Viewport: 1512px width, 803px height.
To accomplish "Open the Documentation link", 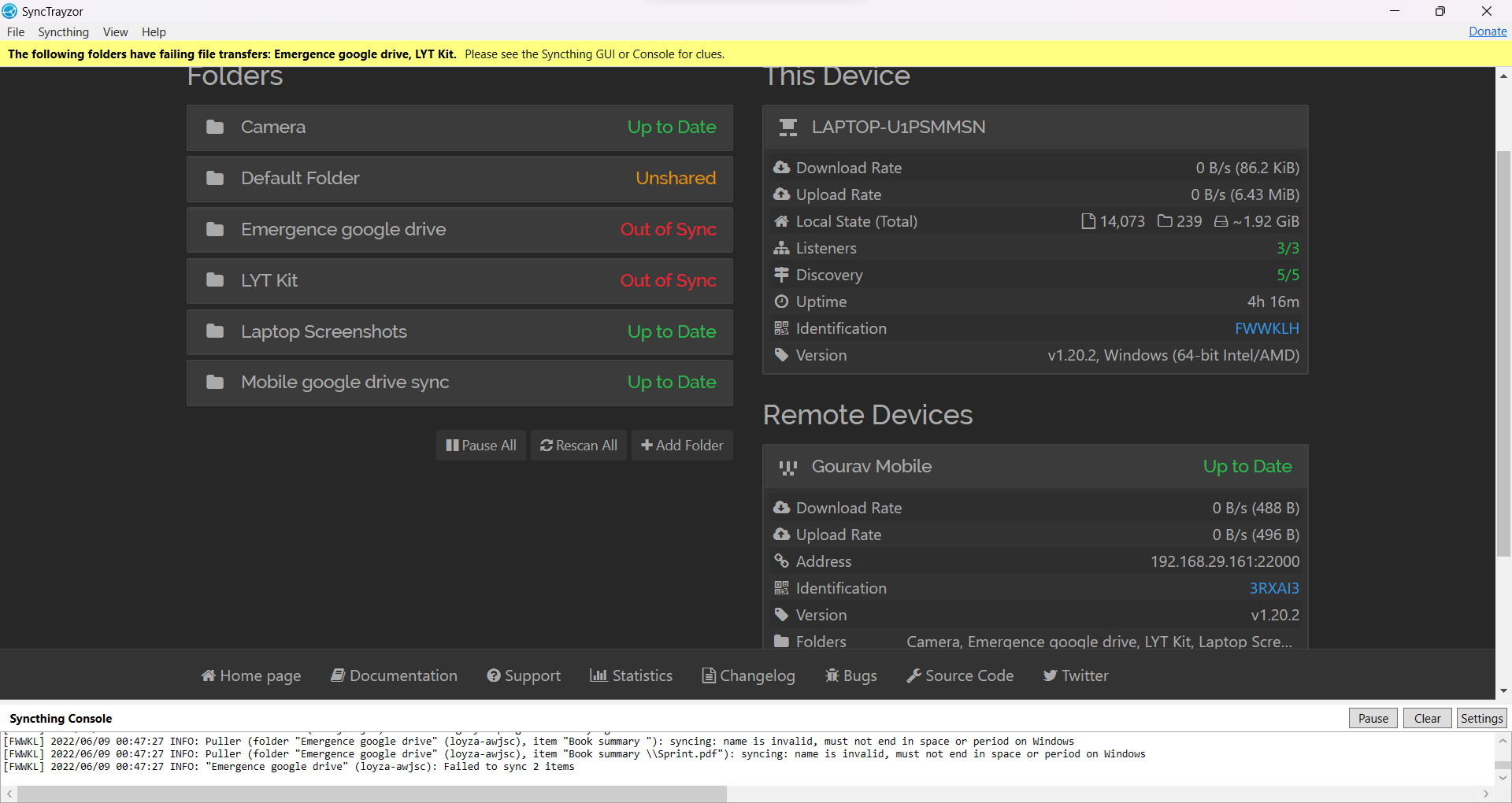I will (x=394, y=675).
